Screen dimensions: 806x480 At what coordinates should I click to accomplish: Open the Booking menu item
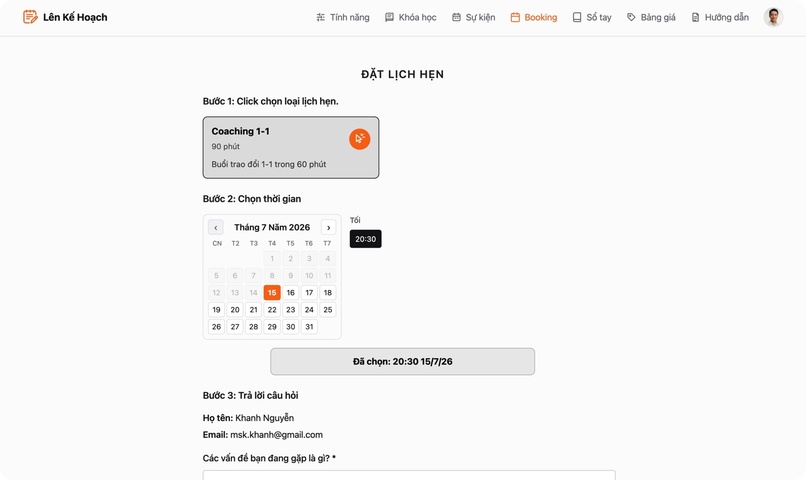534,17
